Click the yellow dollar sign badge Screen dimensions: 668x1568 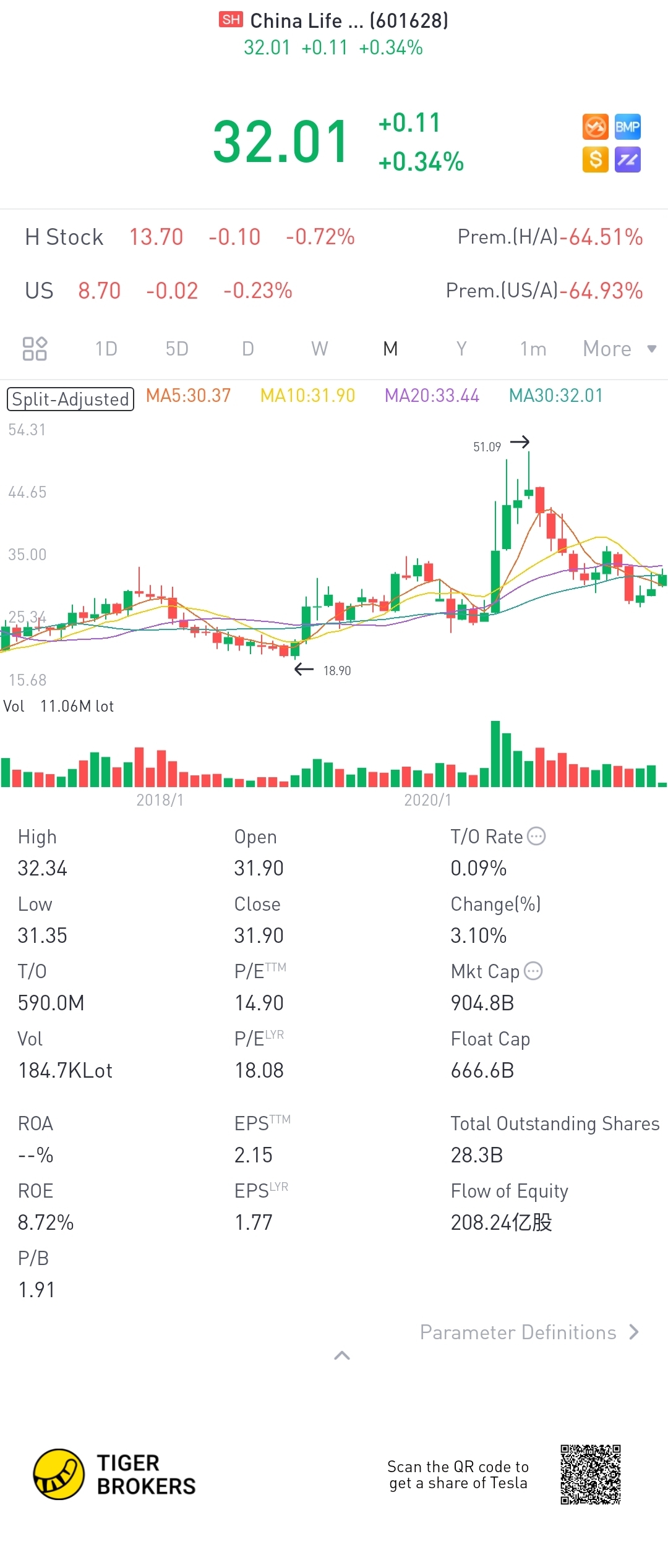[596, 160]
